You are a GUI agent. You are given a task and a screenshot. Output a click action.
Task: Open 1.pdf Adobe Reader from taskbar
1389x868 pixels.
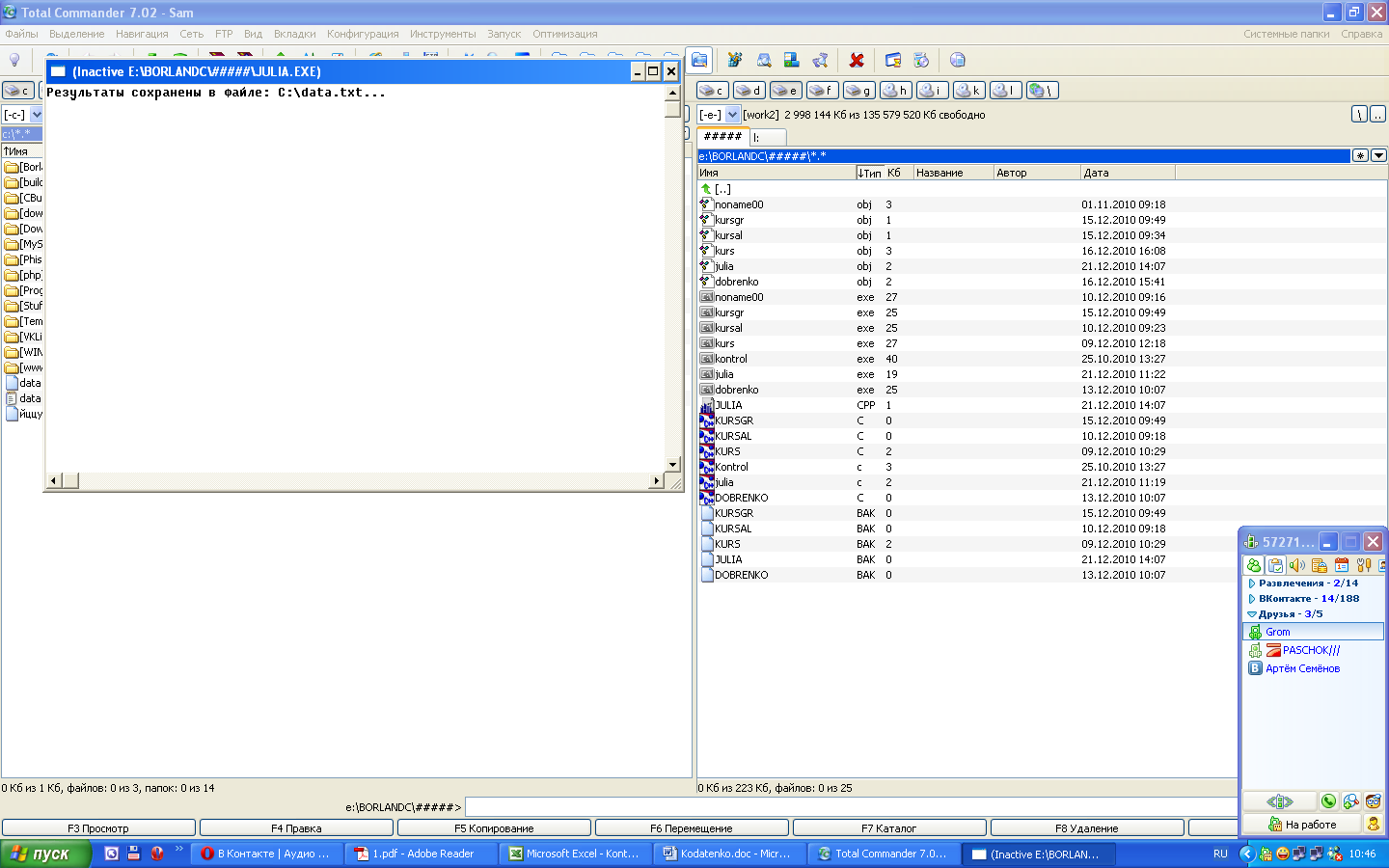tap(421, 854)
